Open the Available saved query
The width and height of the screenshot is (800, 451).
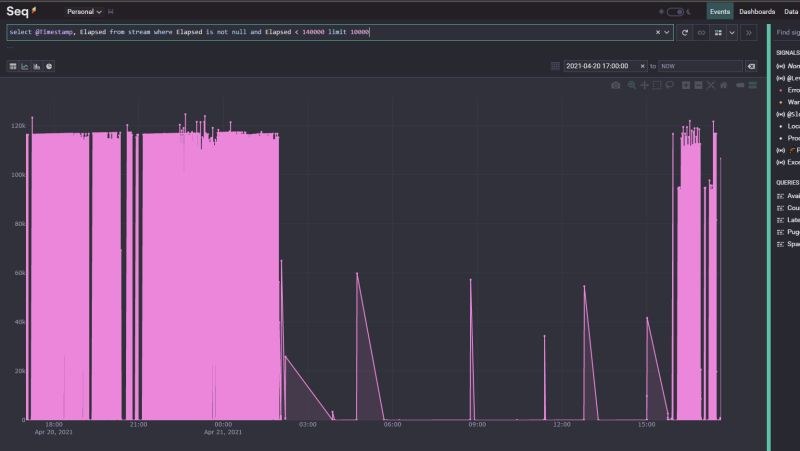[x=788, y=196]
